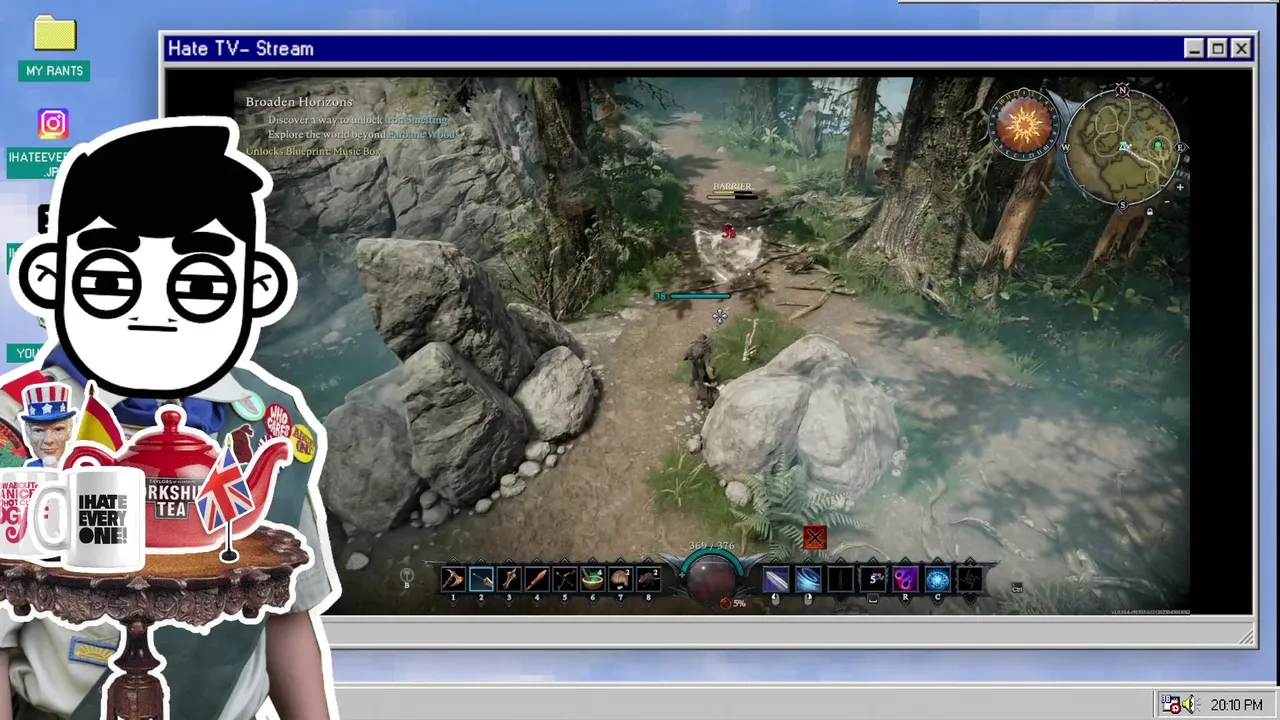1280x720 pixels.
Task: Zoom out the minimap with minus
Action: tap(1165, 201)
